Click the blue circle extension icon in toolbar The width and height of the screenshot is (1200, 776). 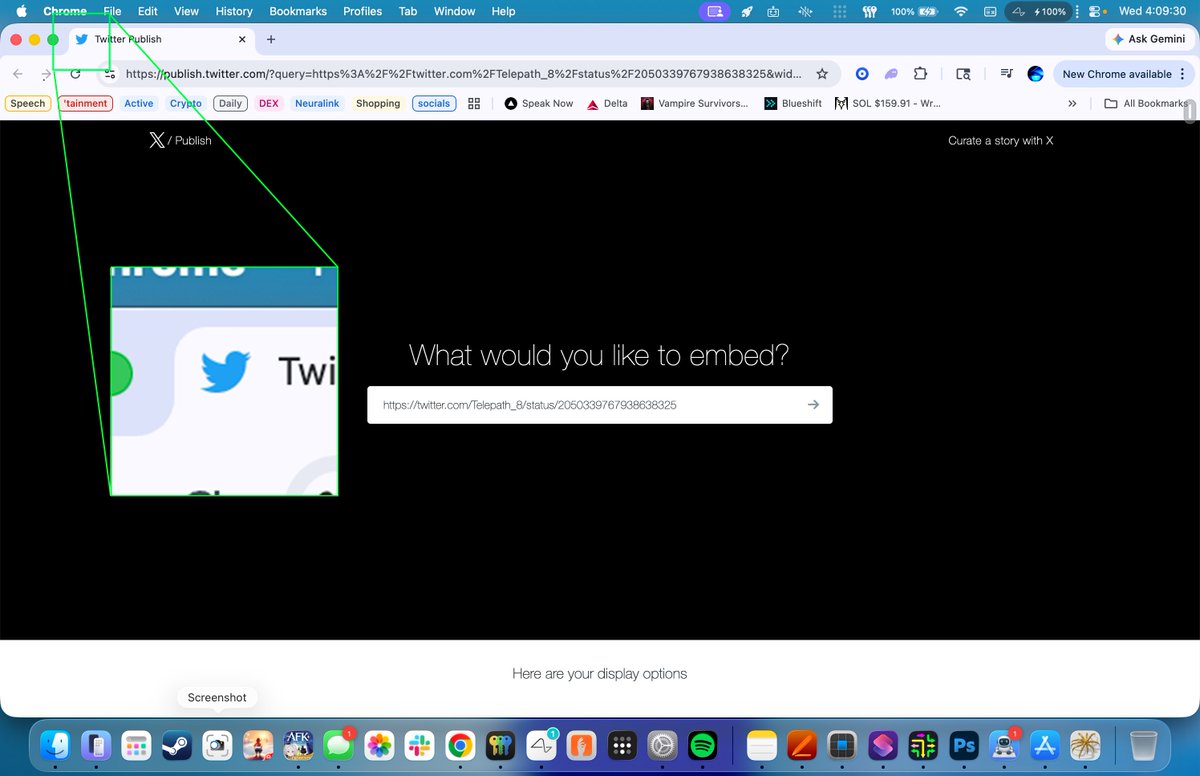[x=862, y=74]
